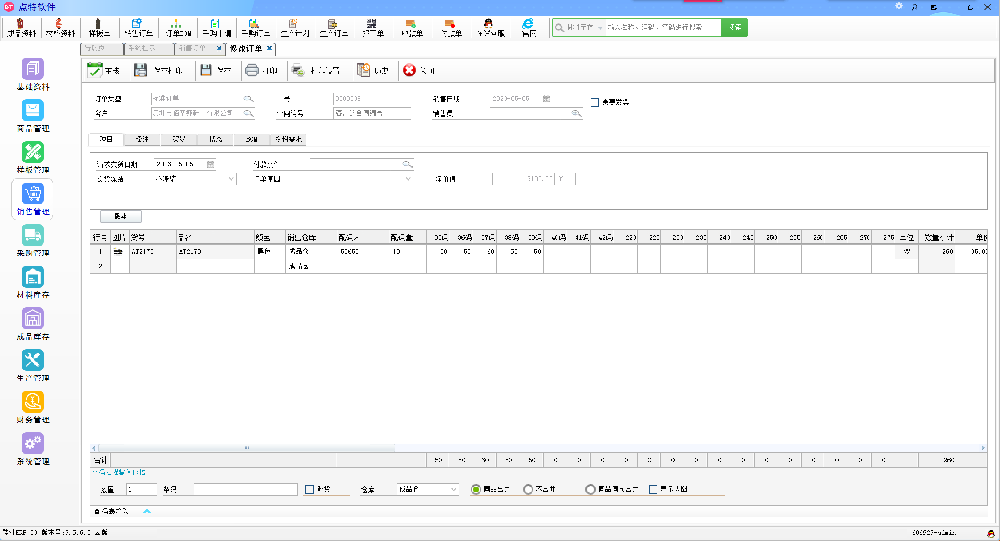Switch to the fifth detail sub-tab

point(252,139)
